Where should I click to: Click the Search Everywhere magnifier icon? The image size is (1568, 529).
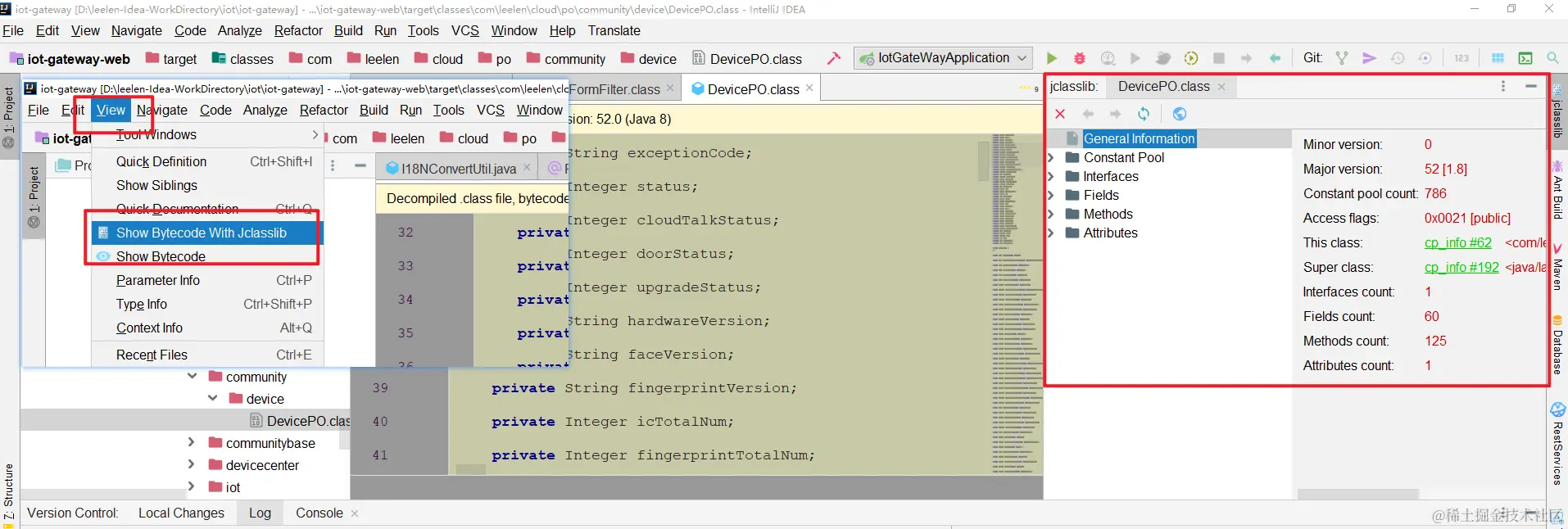pos(1552,58)
